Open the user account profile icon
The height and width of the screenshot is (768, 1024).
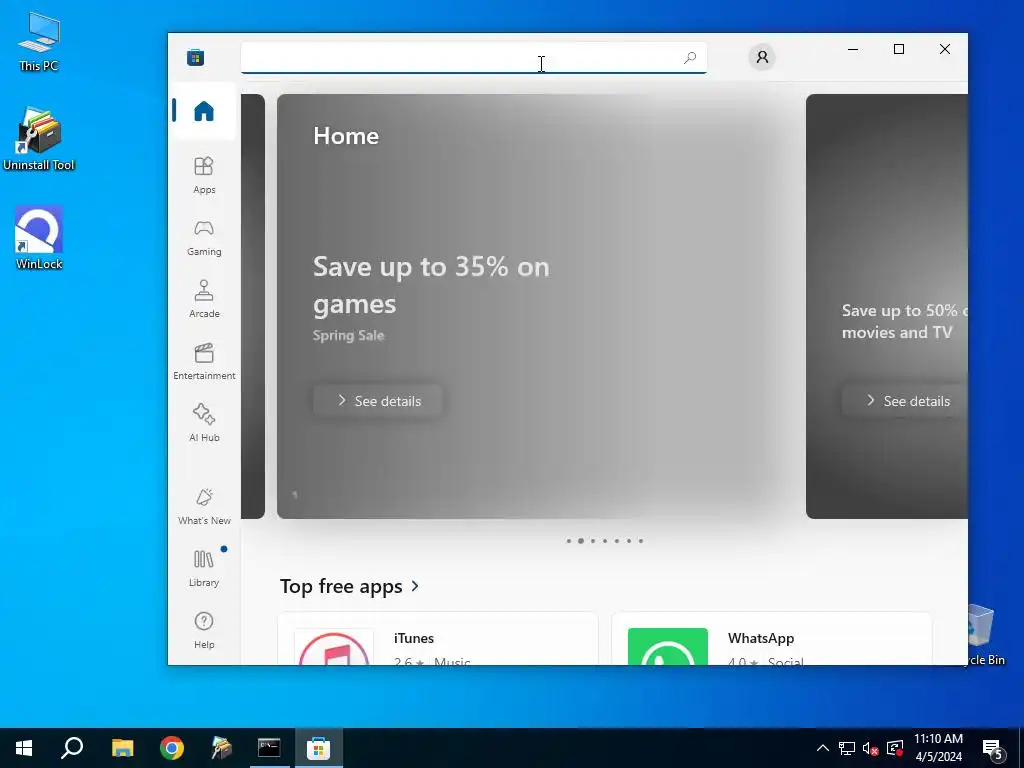point(761,57)
